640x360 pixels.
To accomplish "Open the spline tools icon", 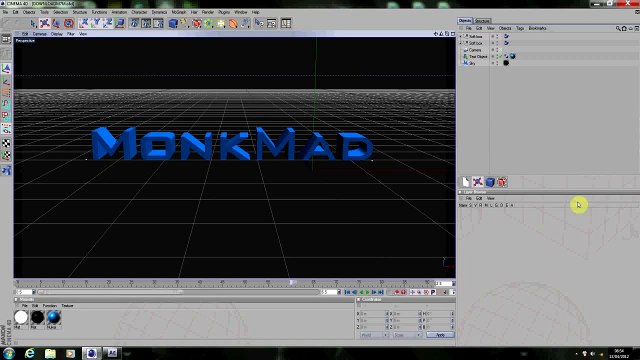I will tap(185, 23).
